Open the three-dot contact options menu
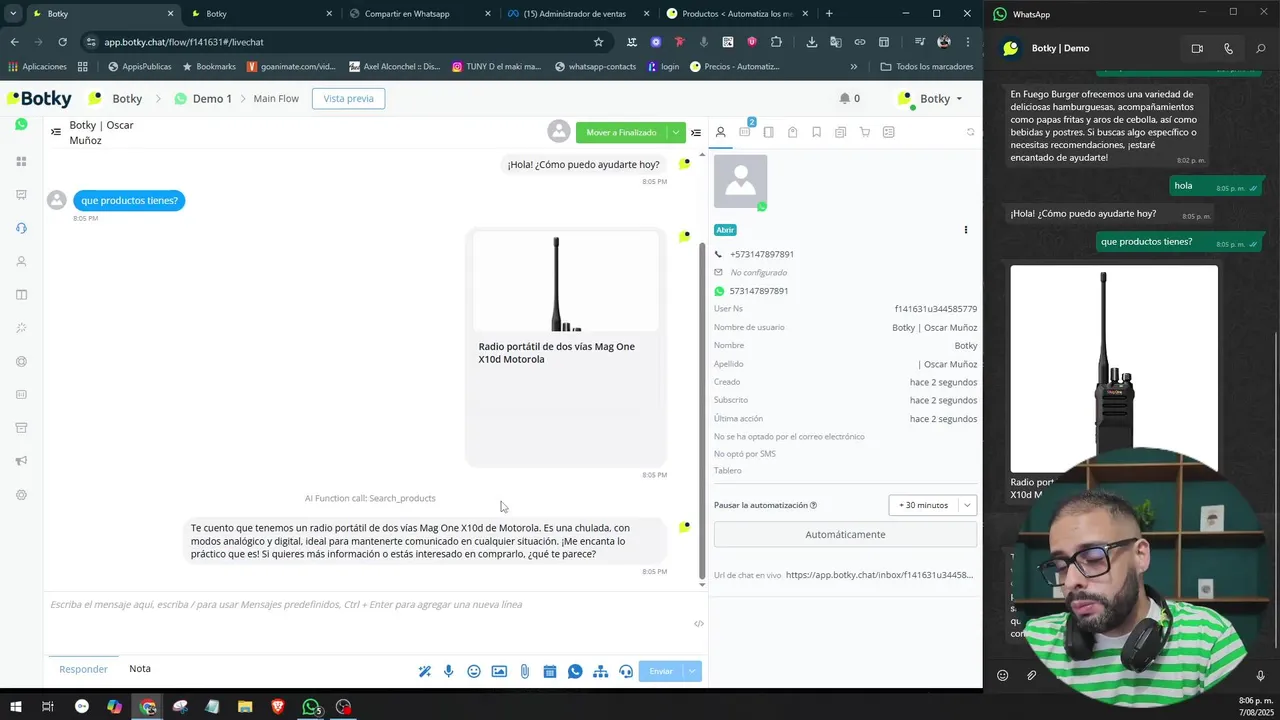The height and width of the screenshot is (720, 1280). click(966, 230)
